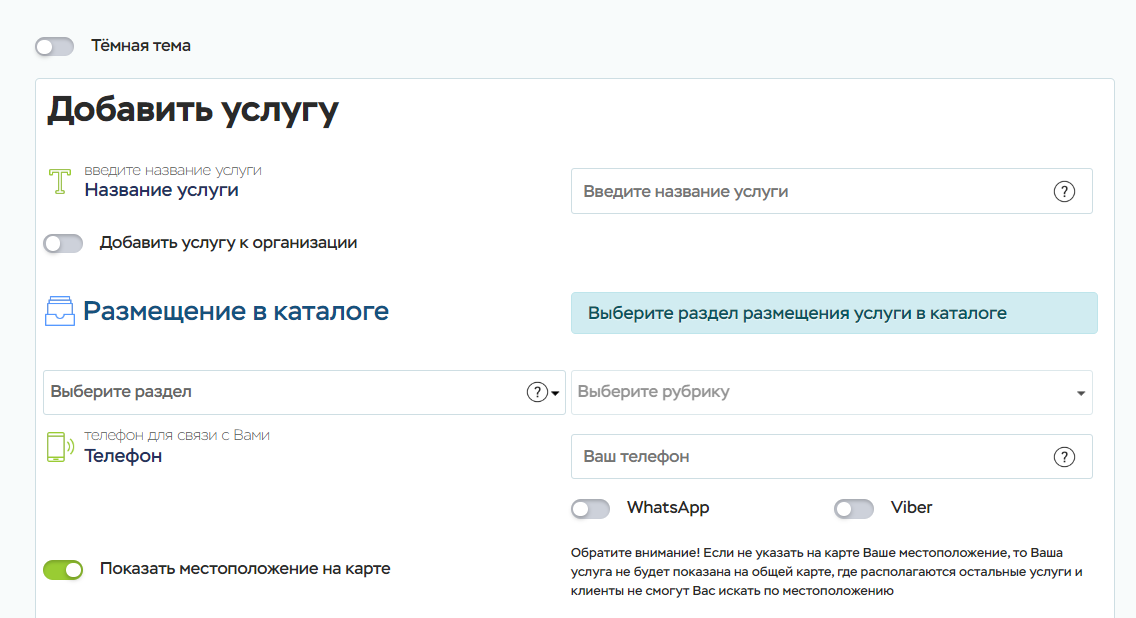Image resolution: width=1136 pixels, height=618 pixels.
Task: Focus the Ваш телефон input field
Action: (x=810, y=457)
